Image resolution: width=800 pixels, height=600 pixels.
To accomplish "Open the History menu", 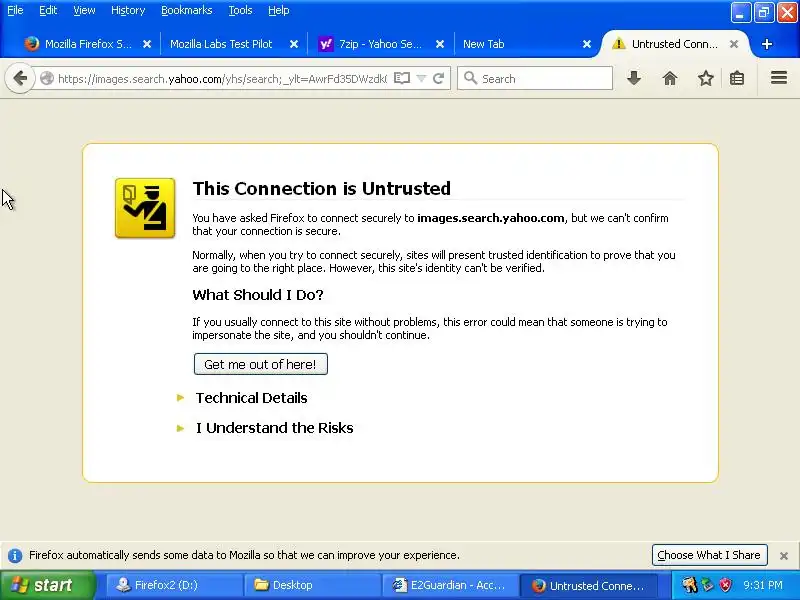I will point(128,10).
